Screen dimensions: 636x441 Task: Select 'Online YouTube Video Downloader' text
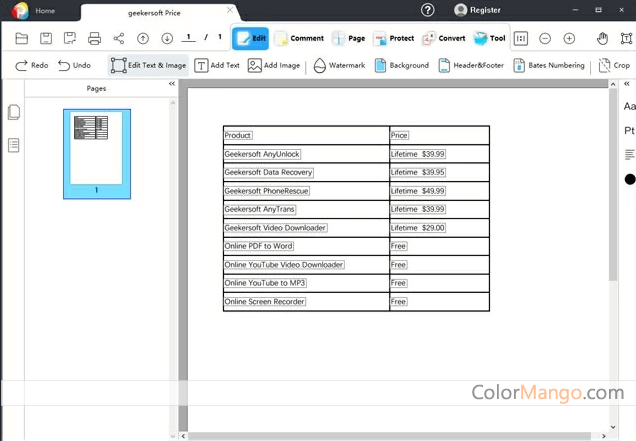(284, 265)
